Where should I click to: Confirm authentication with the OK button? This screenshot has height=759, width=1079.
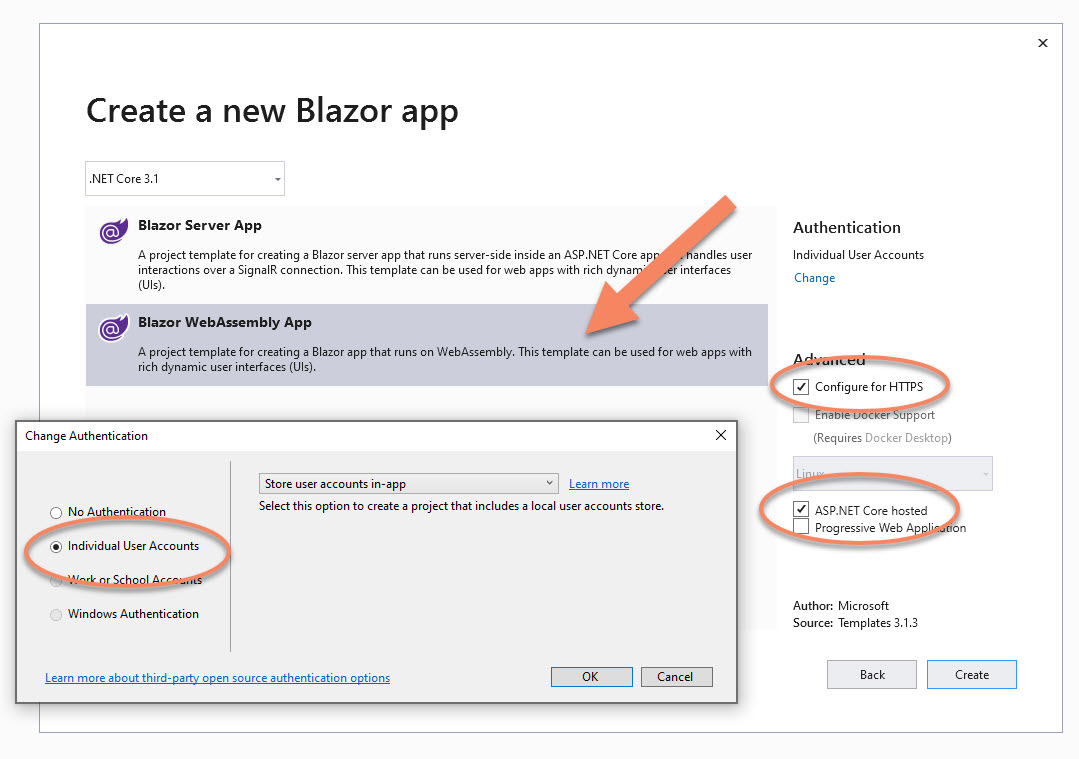(591, 676)
